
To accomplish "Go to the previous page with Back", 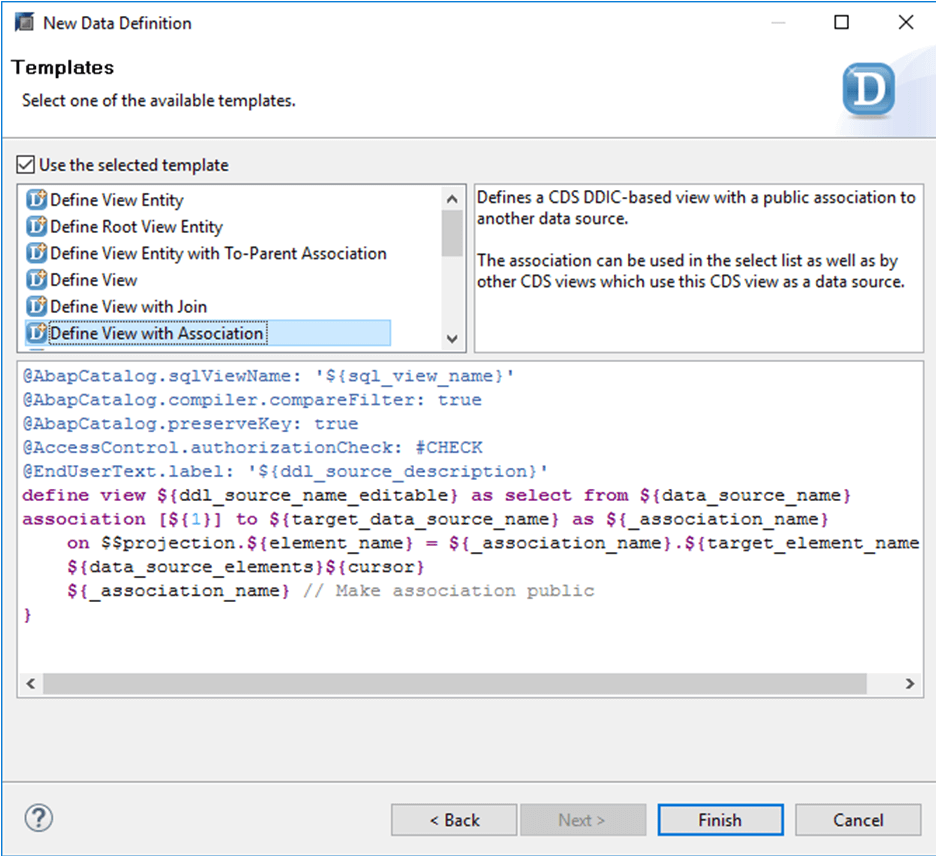I will coord(454,820).
